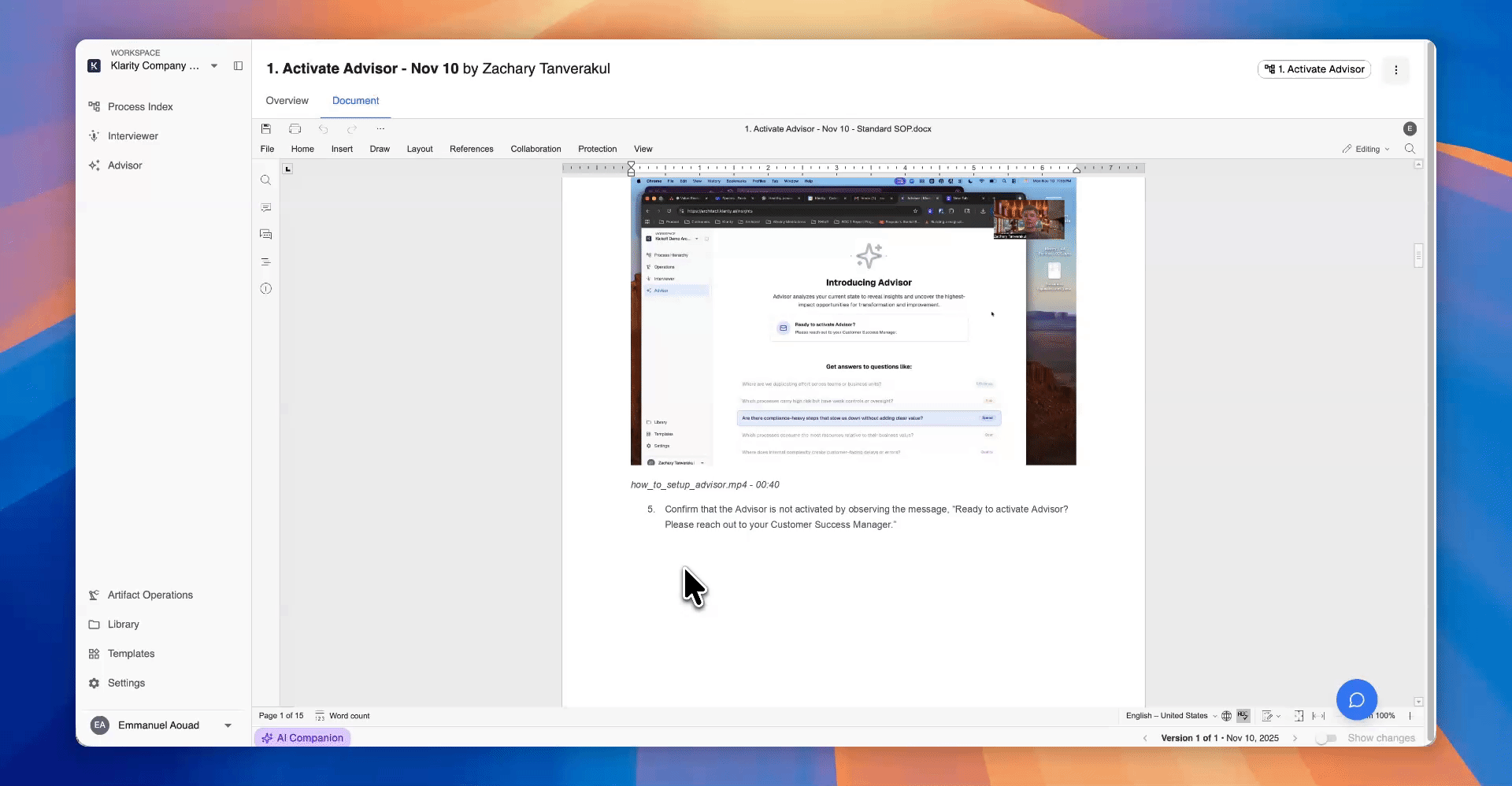The width and height of the screenshot is (1512, 786).
Task: Click the Print document icon
Action: [295, 128]
